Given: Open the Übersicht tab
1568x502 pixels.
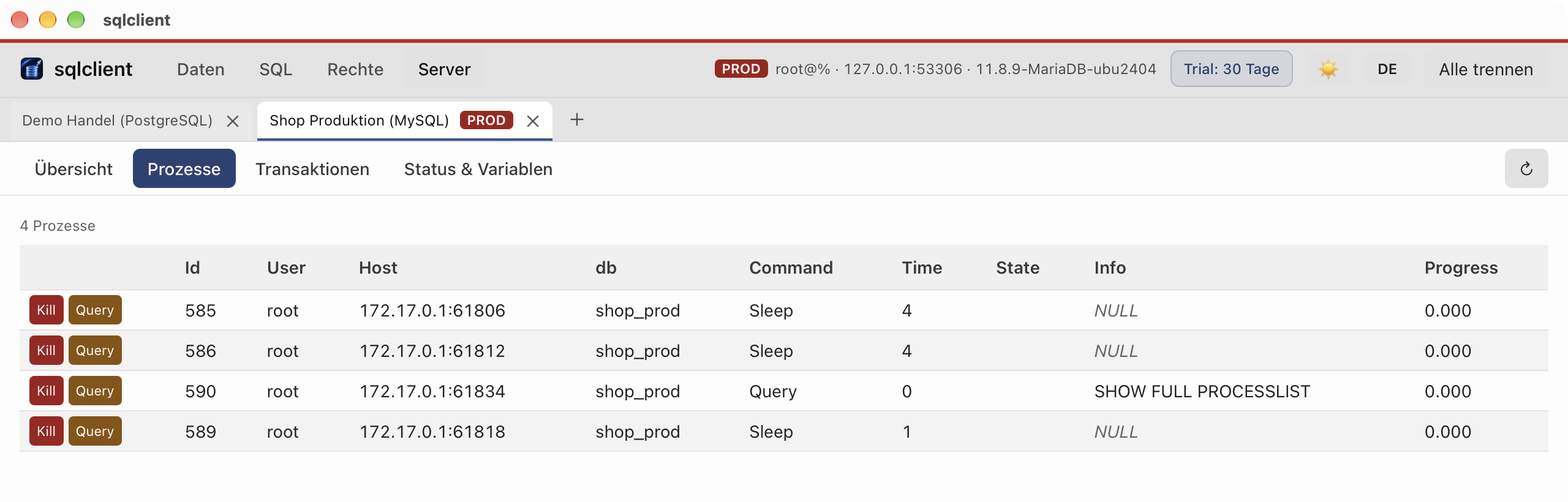Looking at the screenshot, I should point(73,168).
